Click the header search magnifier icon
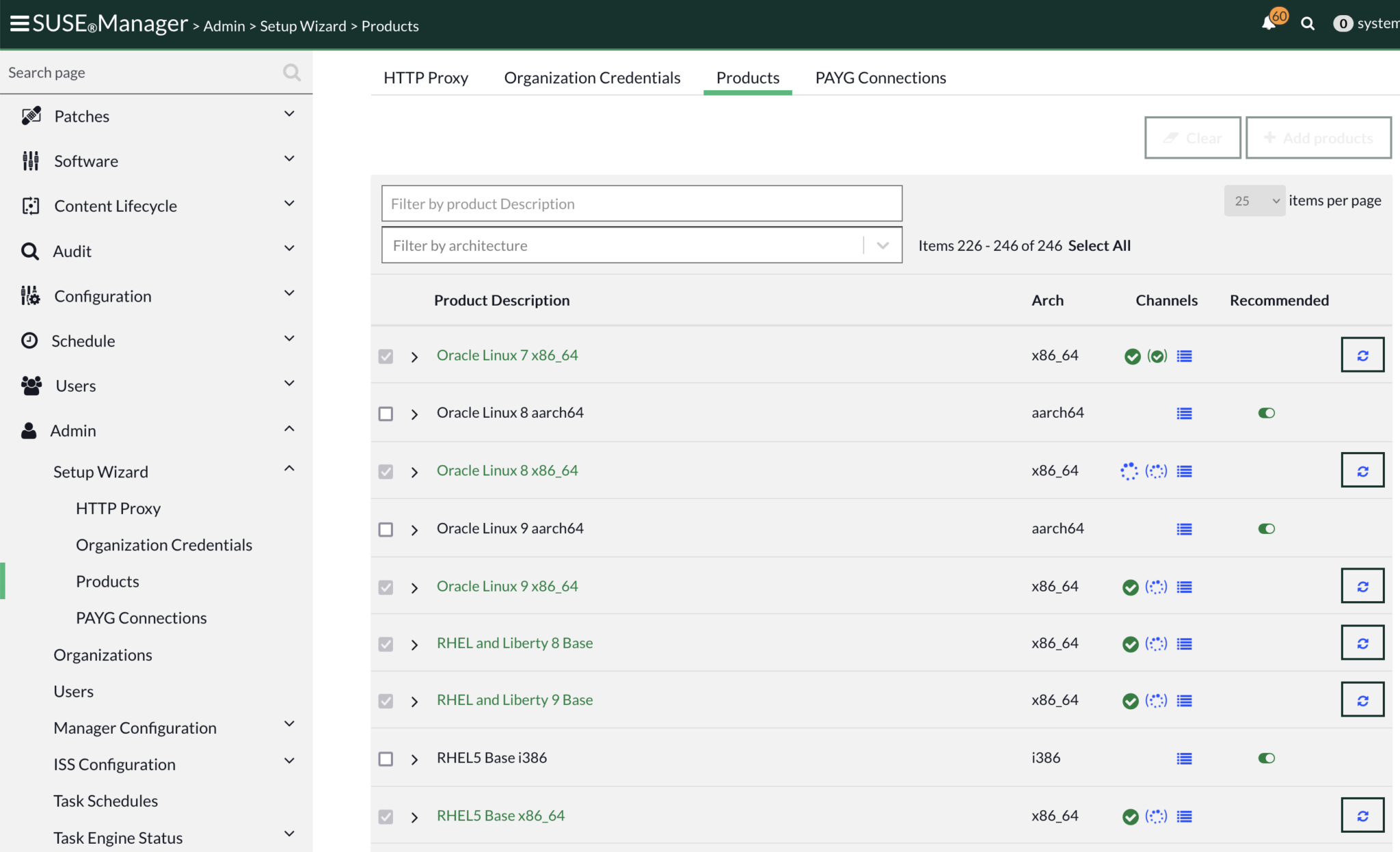The width and height of the screenshot is (1400, 852). coord(1308,24)
